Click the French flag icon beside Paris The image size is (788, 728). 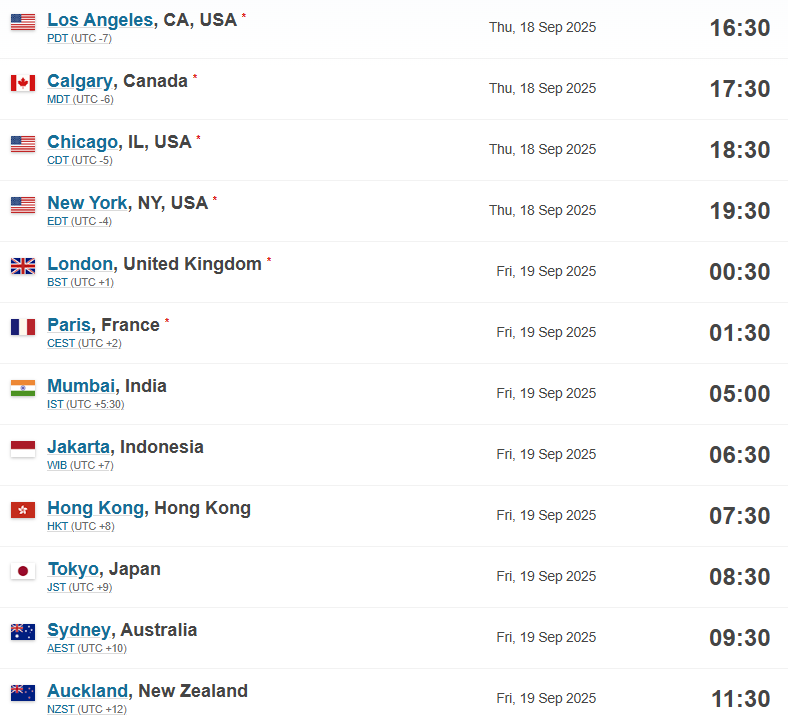(x=23, y=327)
